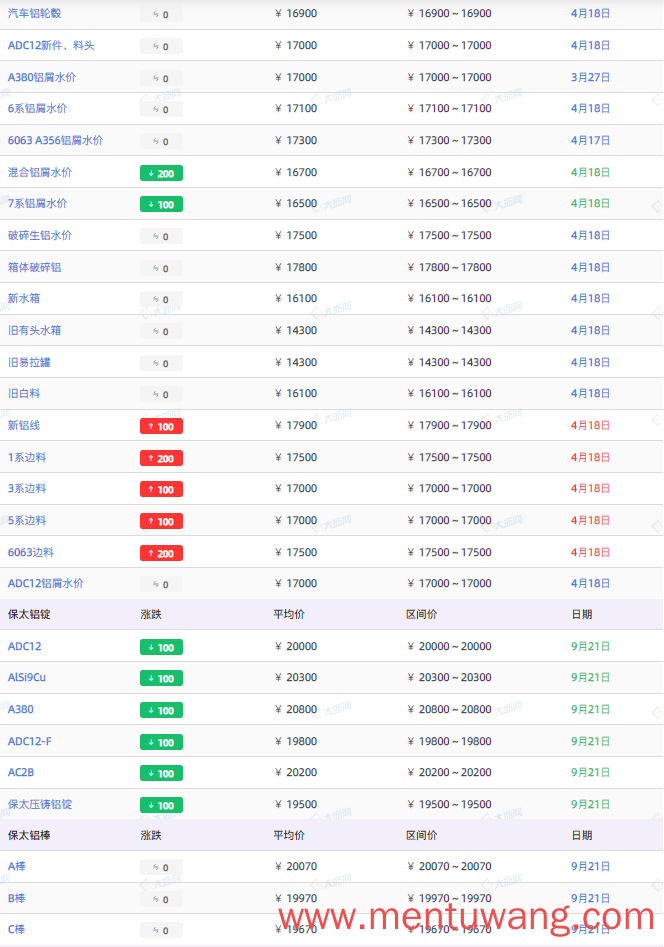Click the green down 100 badge for ADC12-F
The image size is (664, 947).
161,742
